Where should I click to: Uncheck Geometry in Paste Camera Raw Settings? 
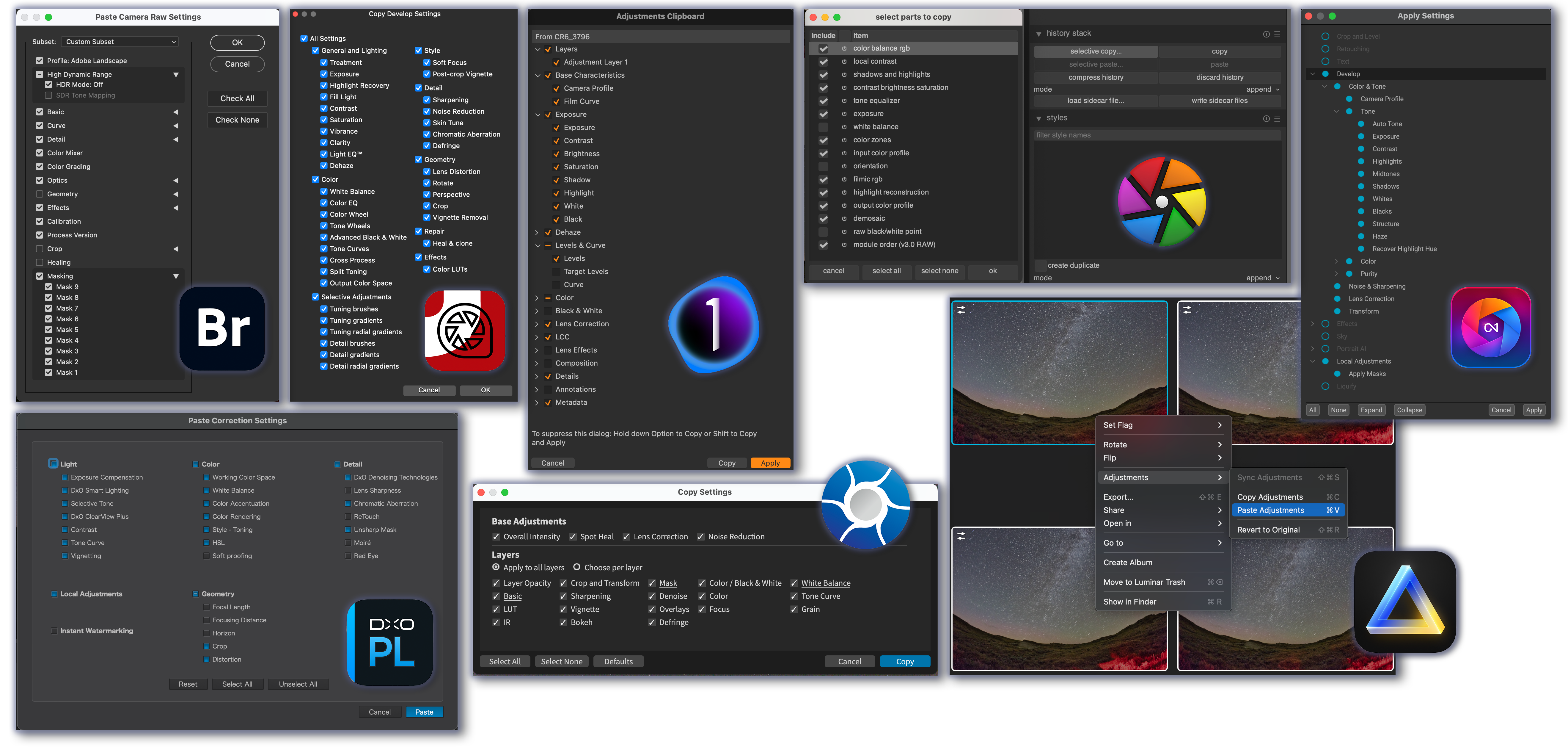click(40, 194)
